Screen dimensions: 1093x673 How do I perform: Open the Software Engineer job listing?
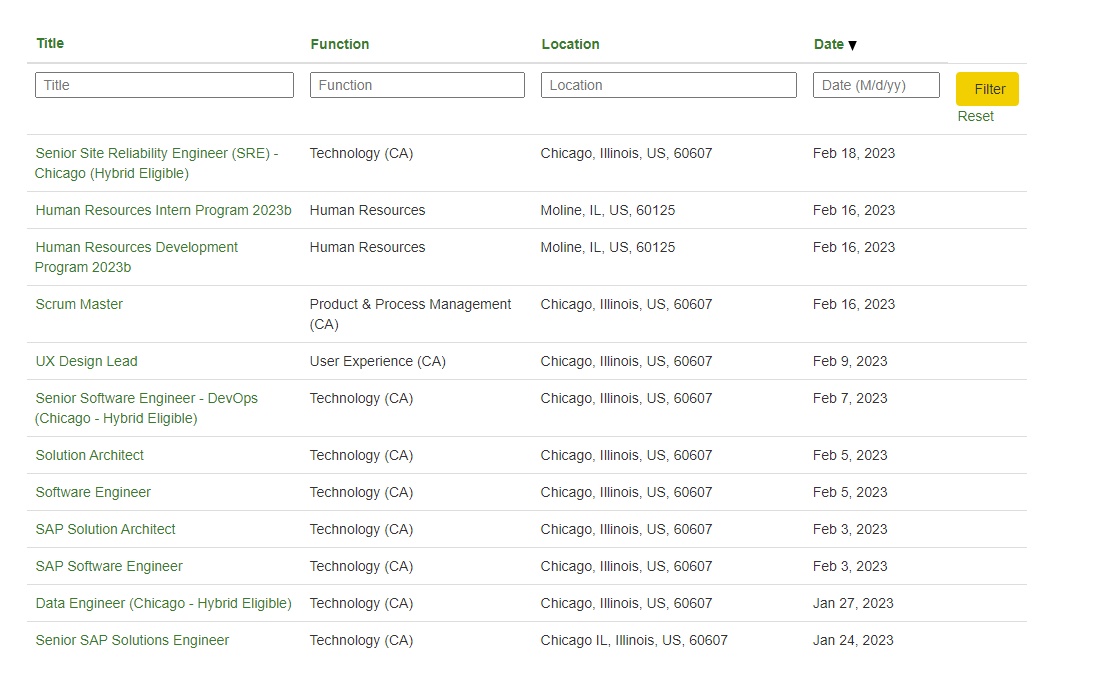coord(93,492)
